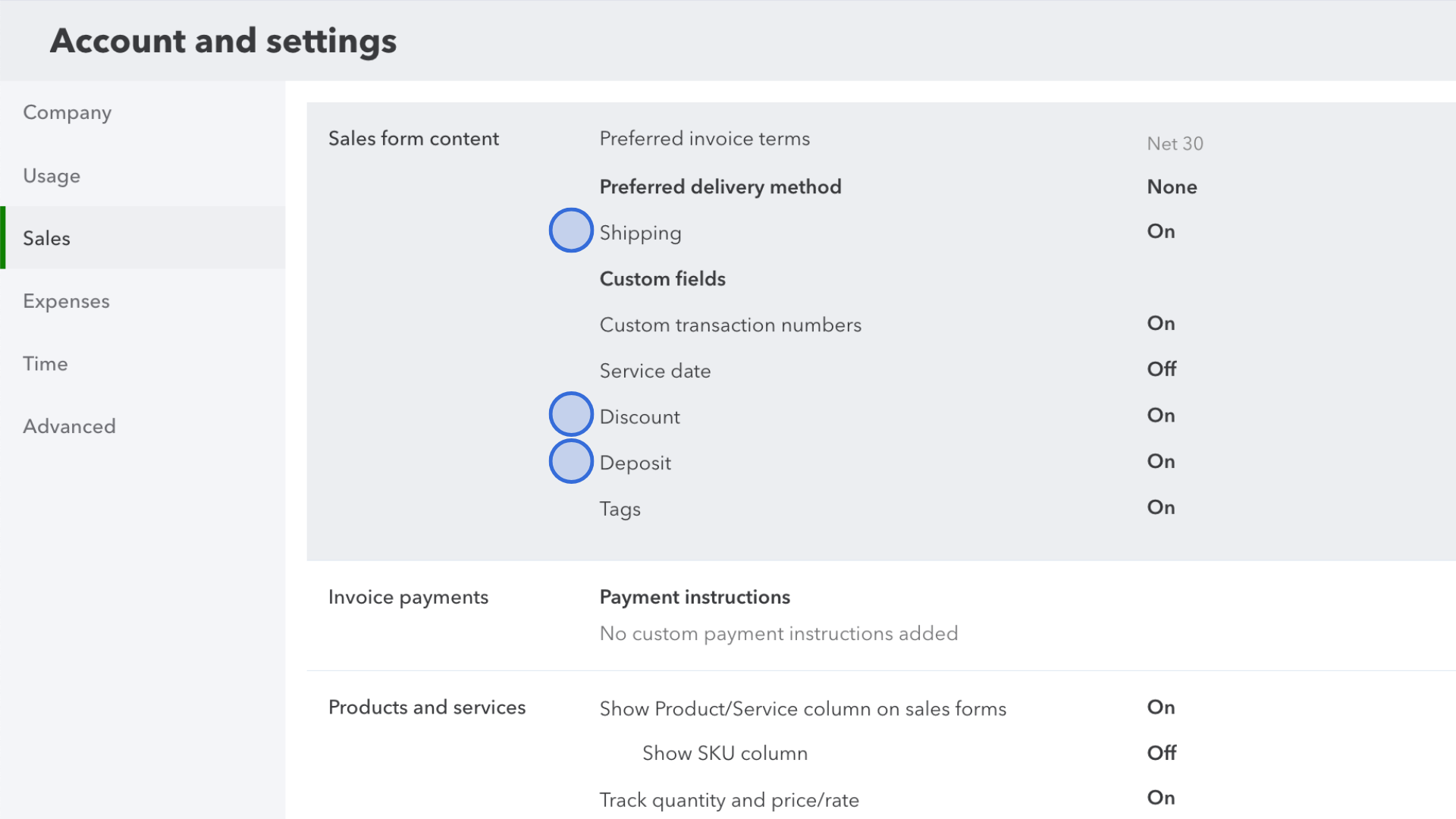Toggle the Service date Off value
Screen dimensions: 1456x819
click(1162, 369)
